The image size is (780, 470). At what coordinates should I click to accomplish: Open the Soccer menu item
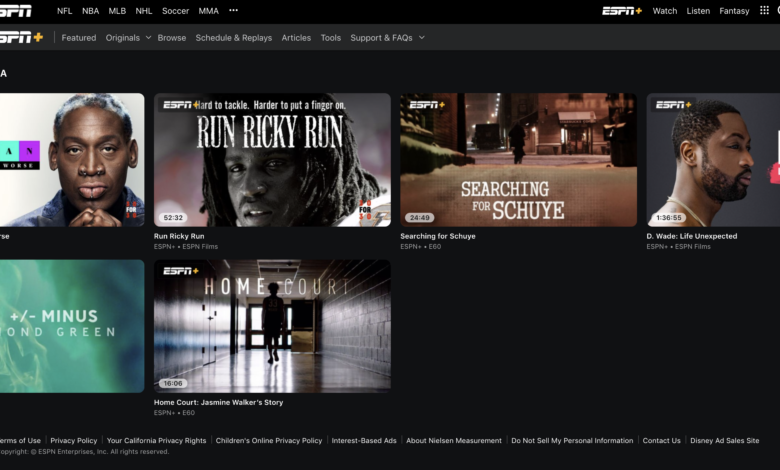coord(176,11)
